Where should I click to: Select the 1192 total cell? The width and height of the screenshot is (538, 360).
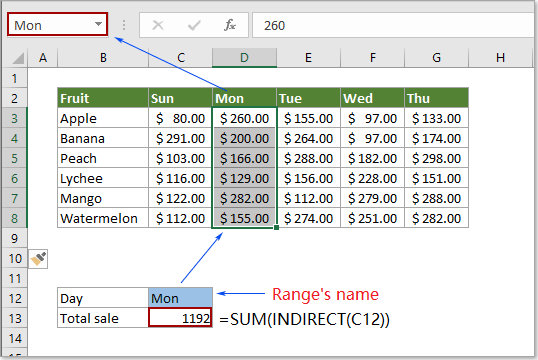tap(180, 317)
